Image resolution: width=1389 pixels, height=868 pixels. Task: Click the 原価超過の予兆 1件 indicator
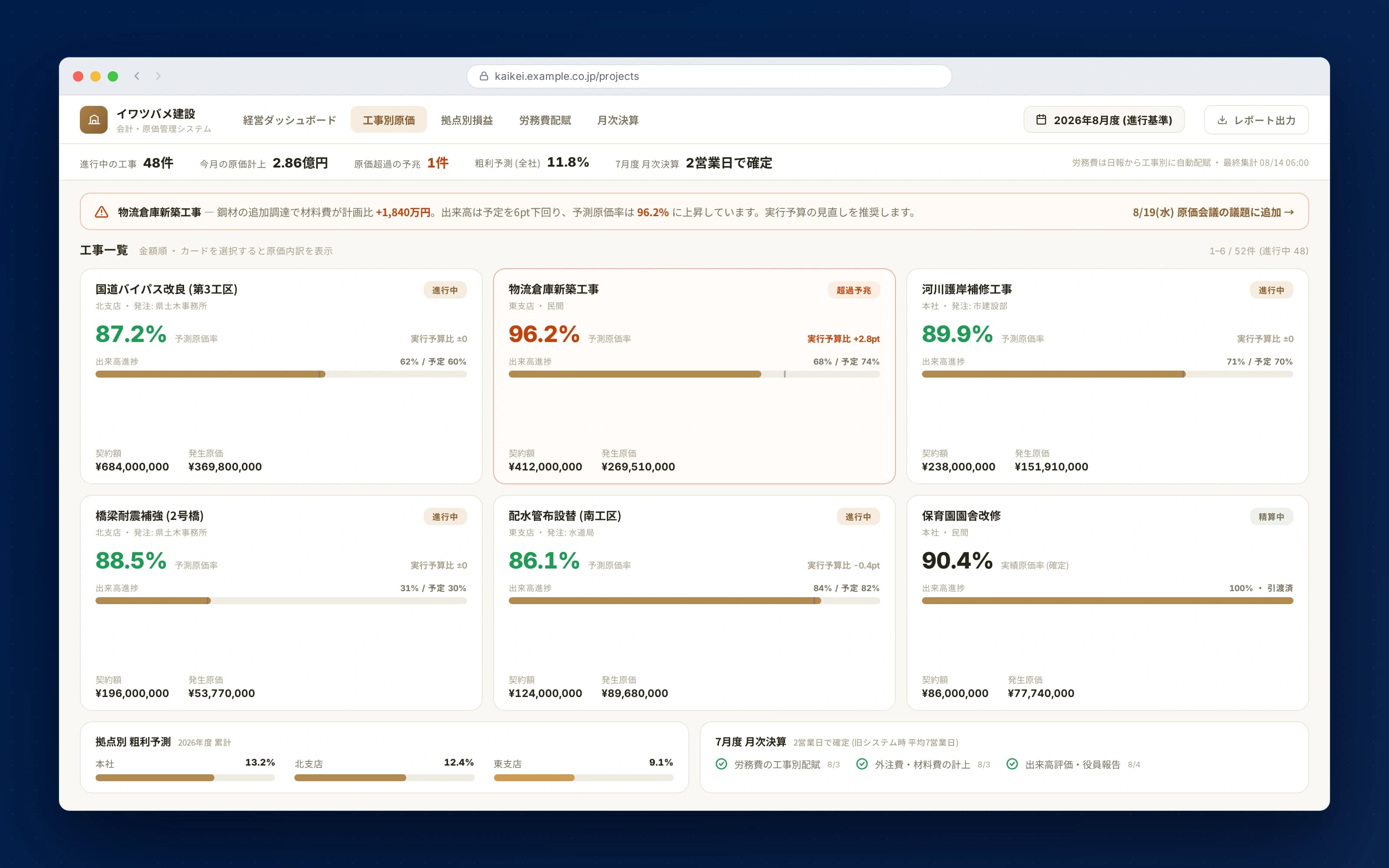click(x=401, y=163)
